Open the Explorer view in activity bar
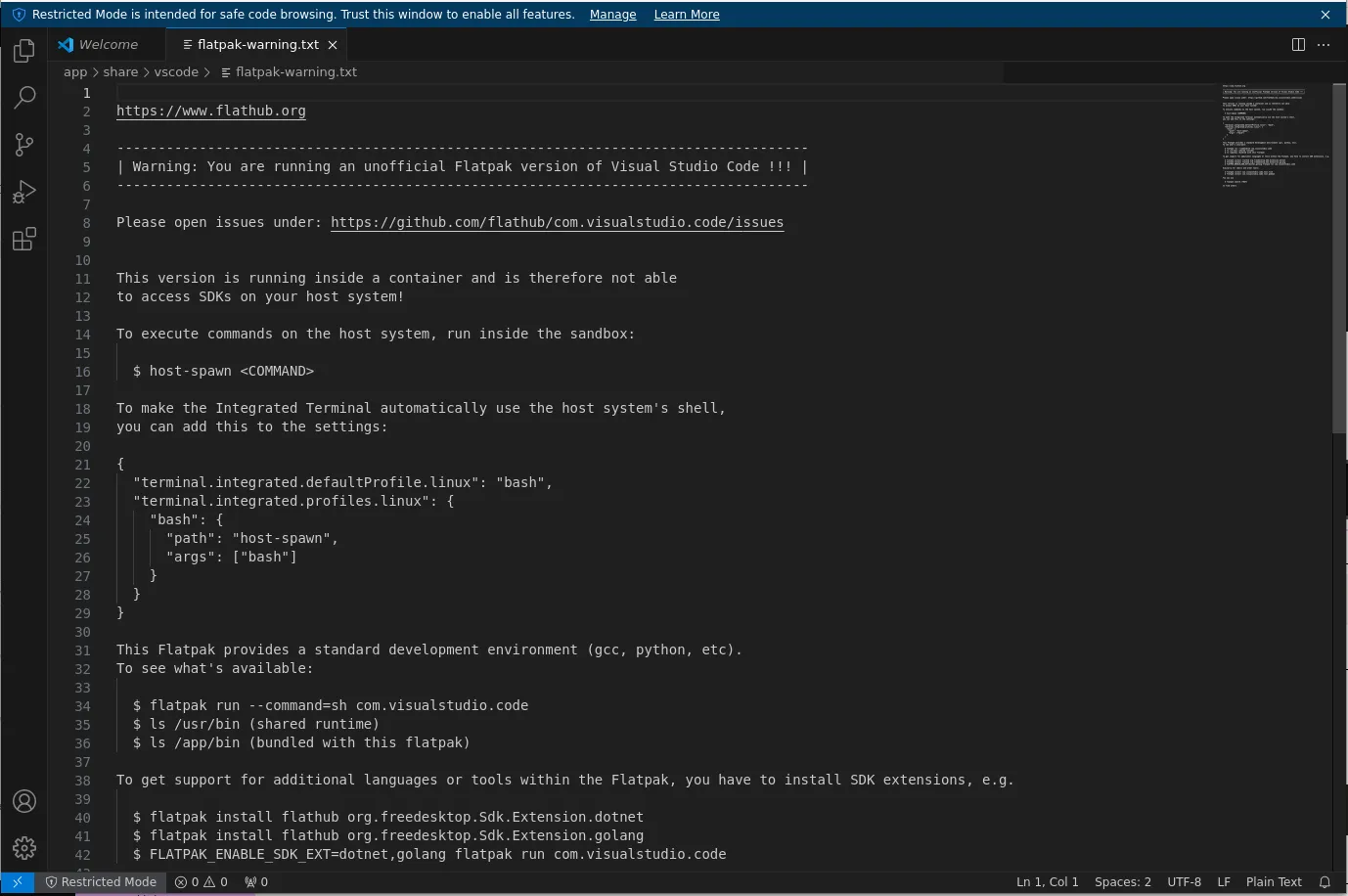Screen dimensions: 1348x896 coord(24,51)
